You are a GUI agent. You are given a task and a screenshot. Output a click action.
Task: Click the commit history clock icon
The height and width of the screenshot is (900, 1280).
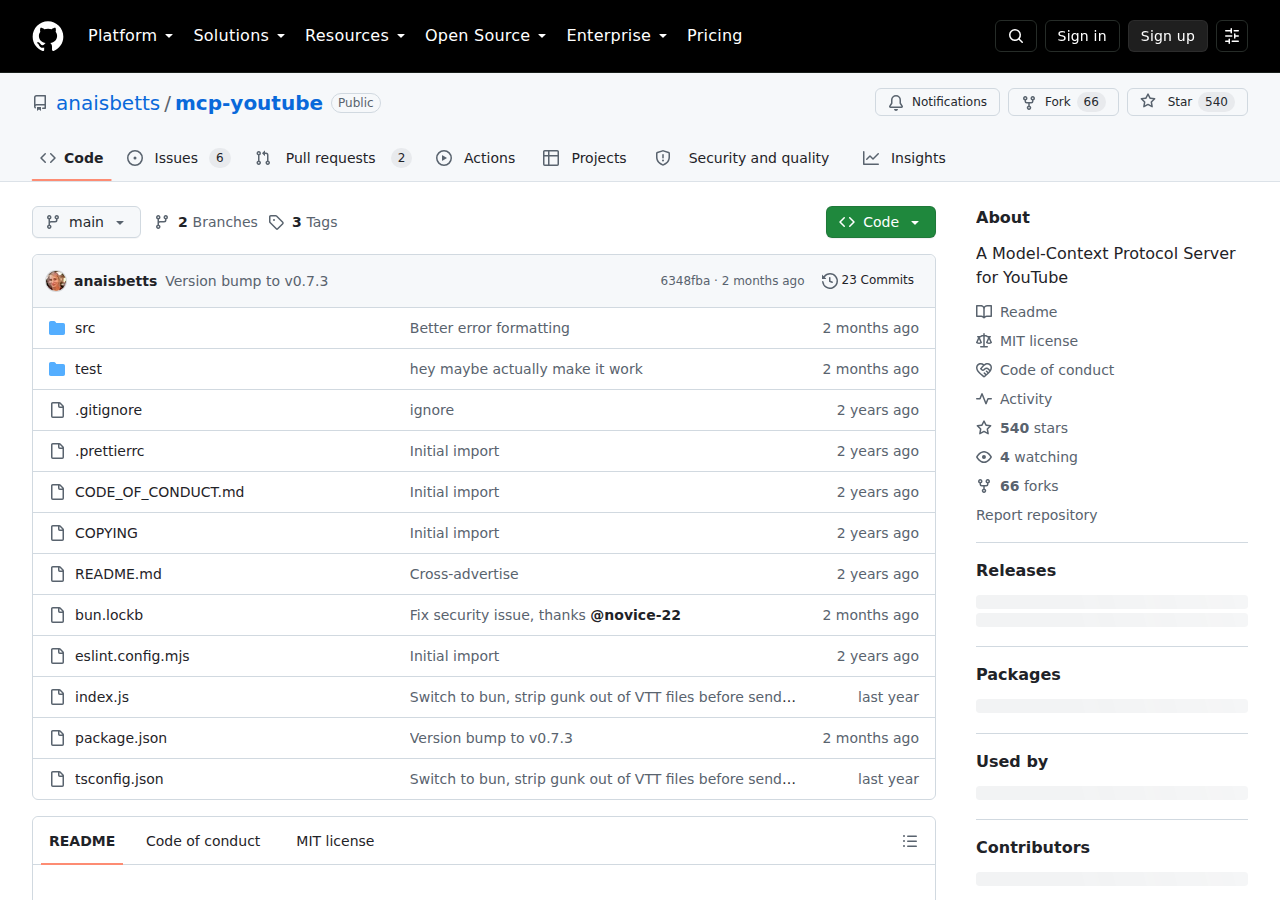click(x=829, y=281)
